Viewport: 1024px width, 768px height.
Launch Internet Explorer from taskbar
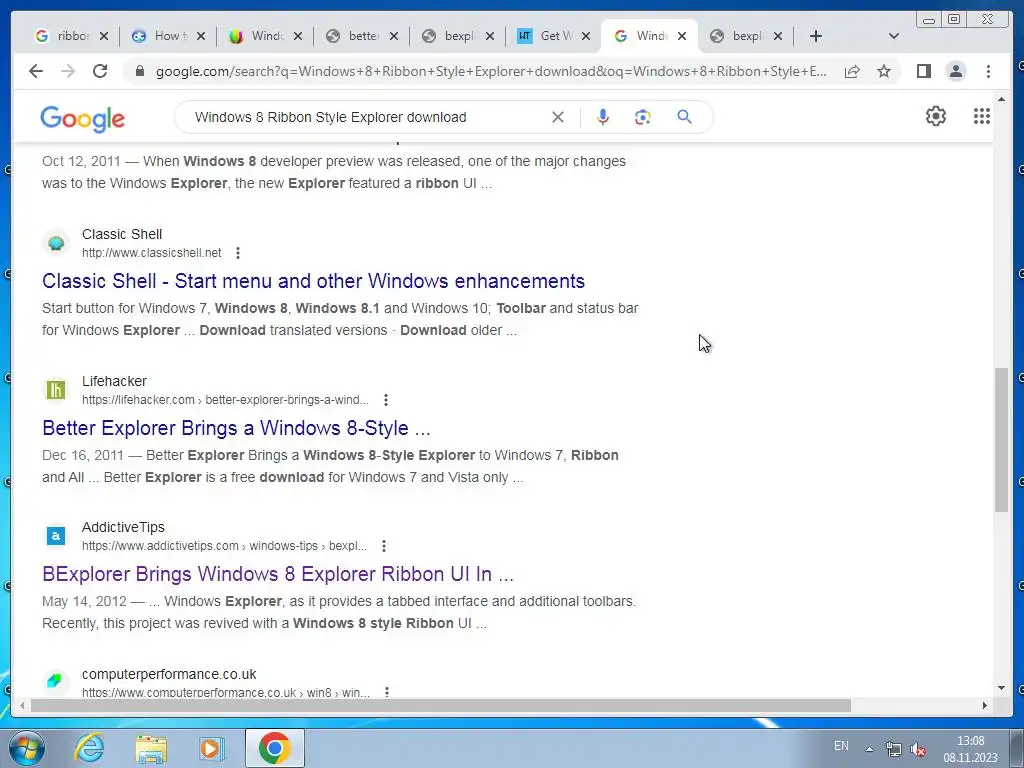[88, 748]
